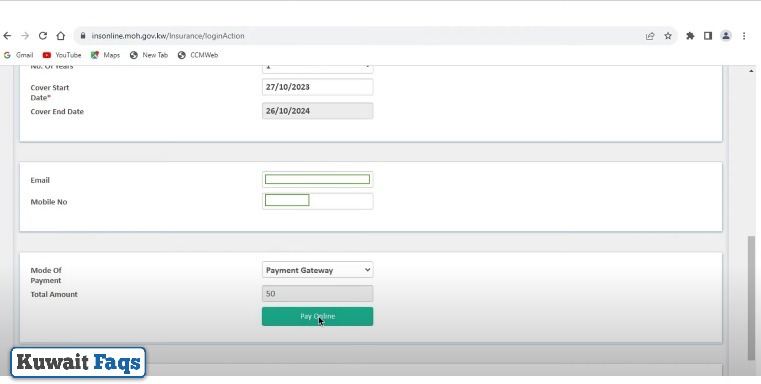Share this page using the share icon
This screenshot has height=384, width=761.
point(650,36)
